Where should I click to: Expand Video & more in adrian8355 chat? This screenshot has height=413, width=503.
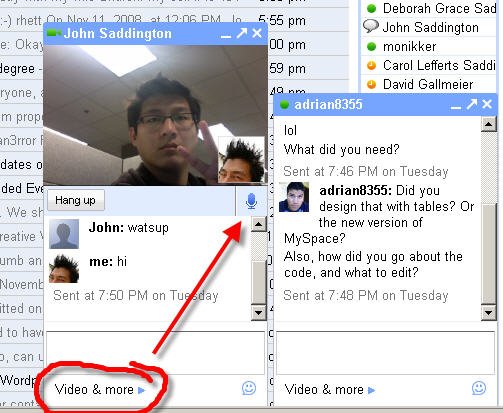[330, 389]
